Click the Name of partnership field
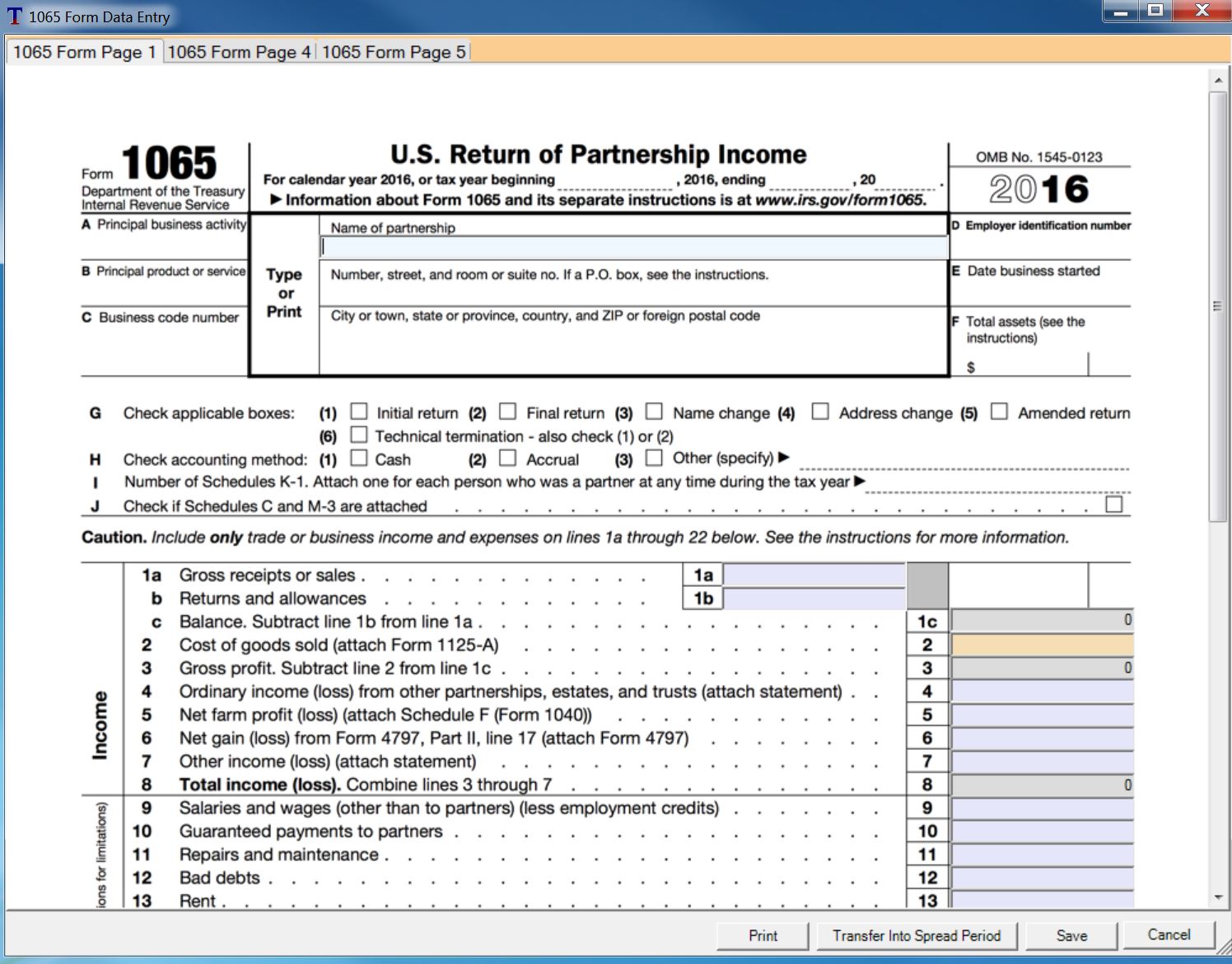 (634, 247)
